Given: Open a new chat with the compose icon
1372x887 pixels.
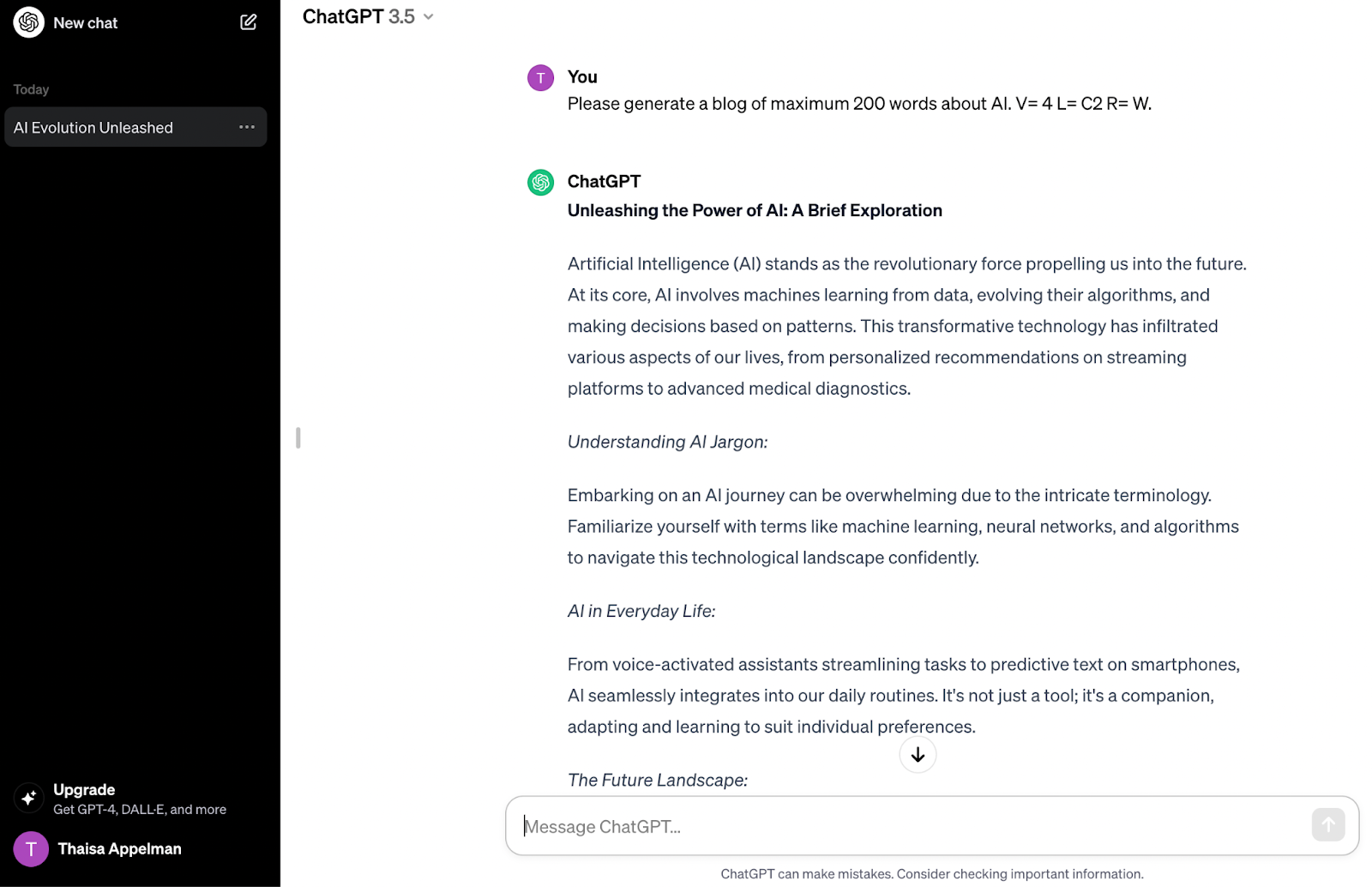Looking at the screenshot, I should point(248,22).
